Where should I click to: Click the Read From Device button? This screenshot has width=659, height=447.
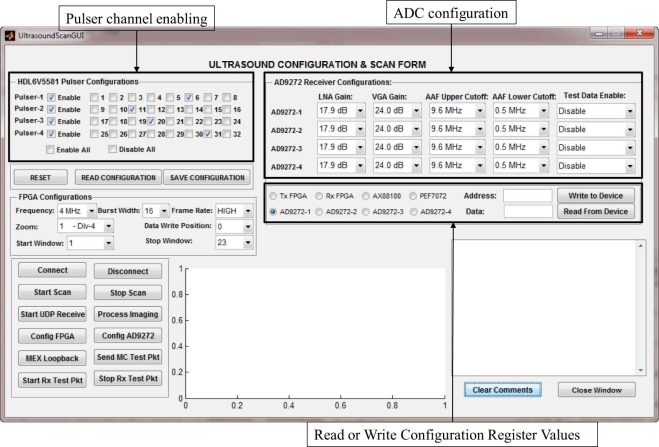[x=596, y=211]
